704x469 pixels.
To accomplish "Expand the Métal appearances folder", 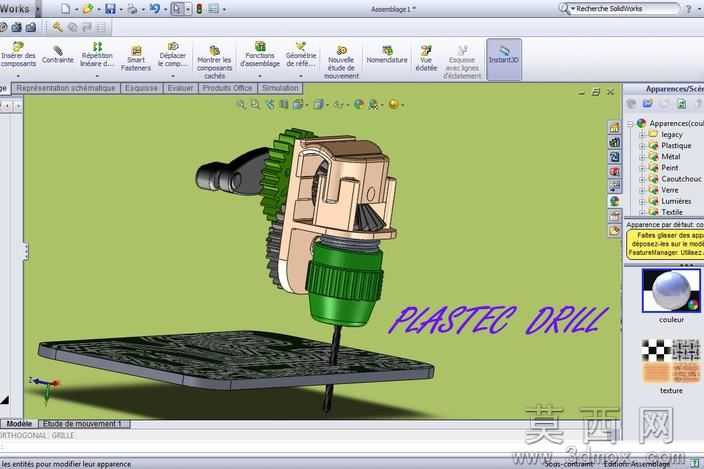I will (x=642, y=157).
